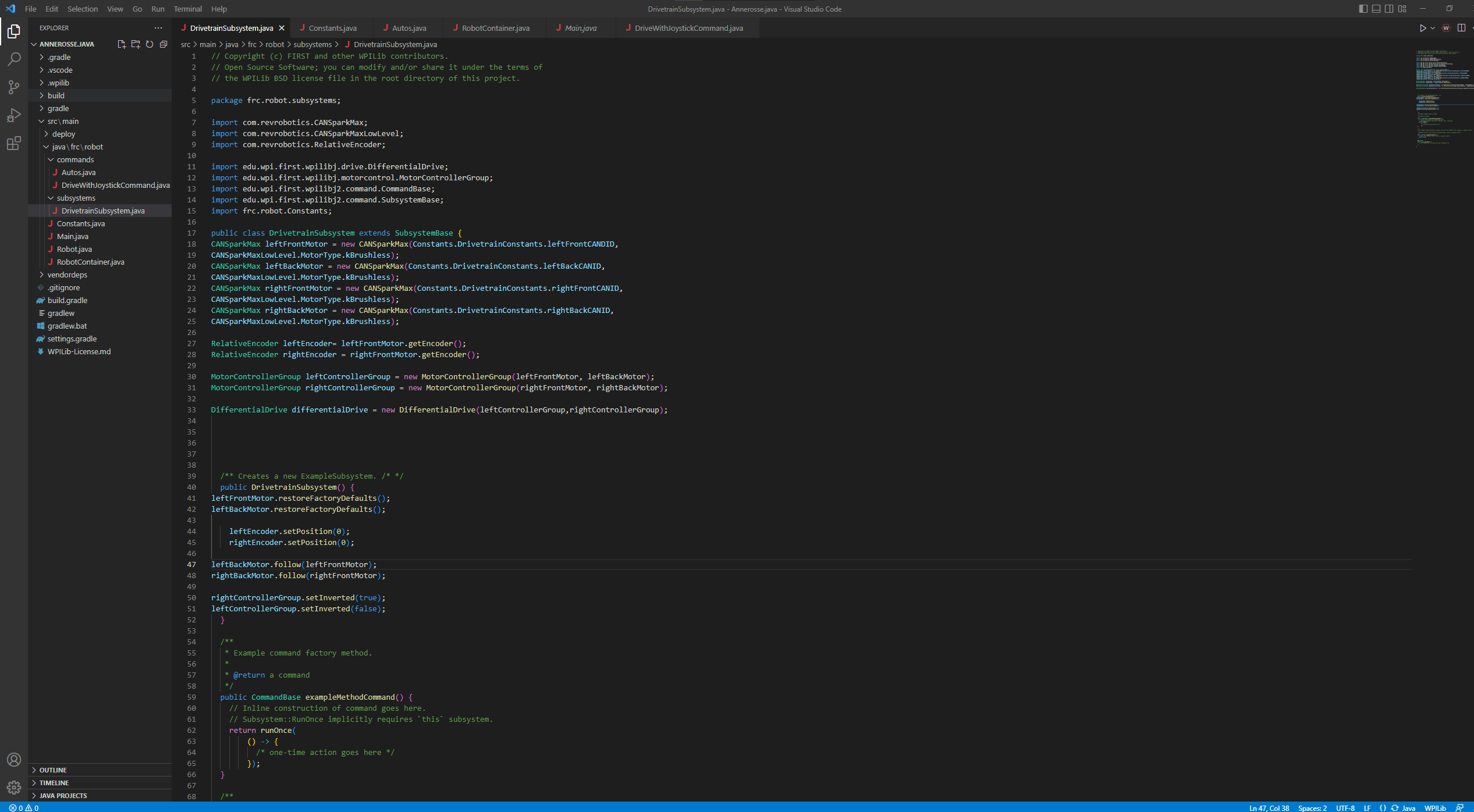Click the New File icon in Explorer
Viewport: 1474px width, 812px height.
[x=122, y=44]
